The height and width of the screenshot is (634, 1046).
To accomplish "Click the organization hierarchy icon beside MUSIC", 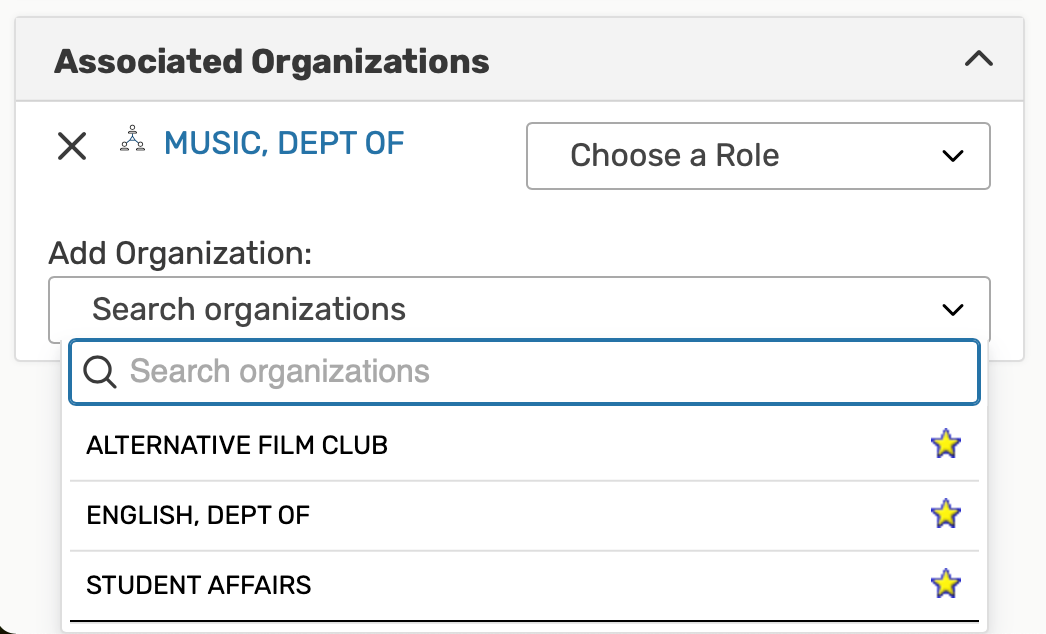I will point(132,140).
